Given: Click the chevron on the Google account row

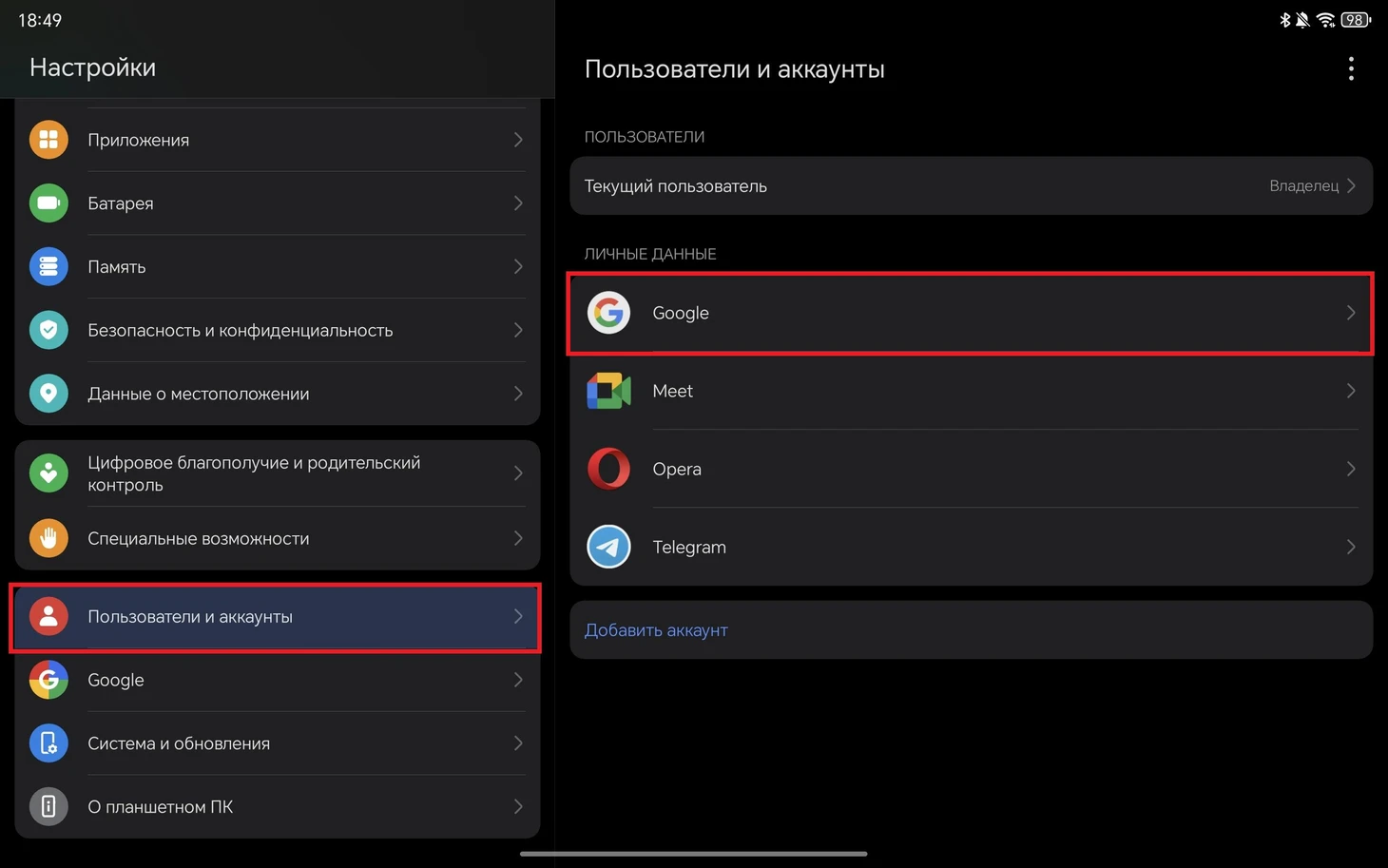Looking at the screenshot, I should point(1350,313).
